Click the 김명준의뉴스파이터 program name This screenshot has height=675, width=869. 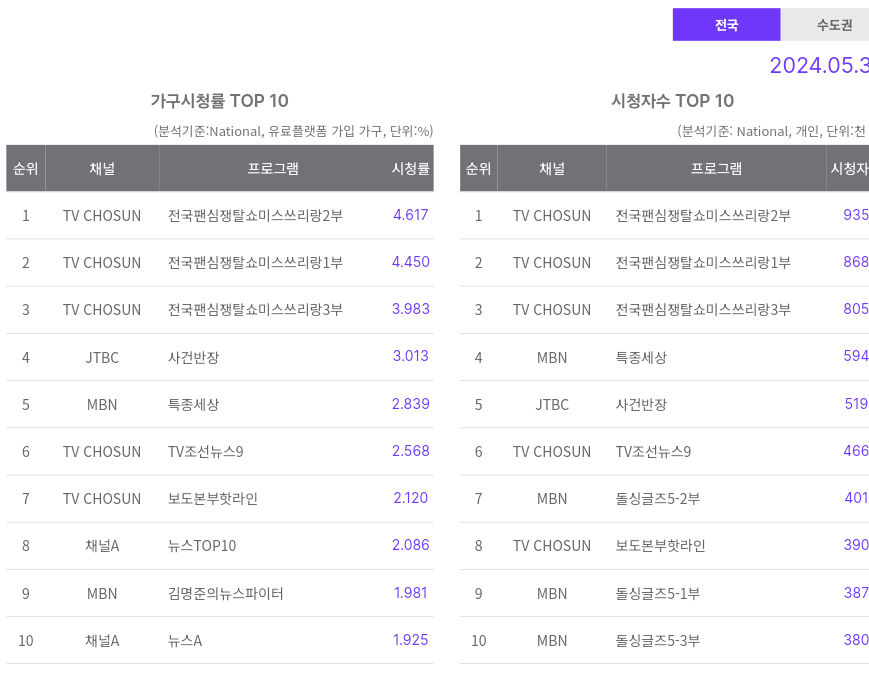point(226,594)
